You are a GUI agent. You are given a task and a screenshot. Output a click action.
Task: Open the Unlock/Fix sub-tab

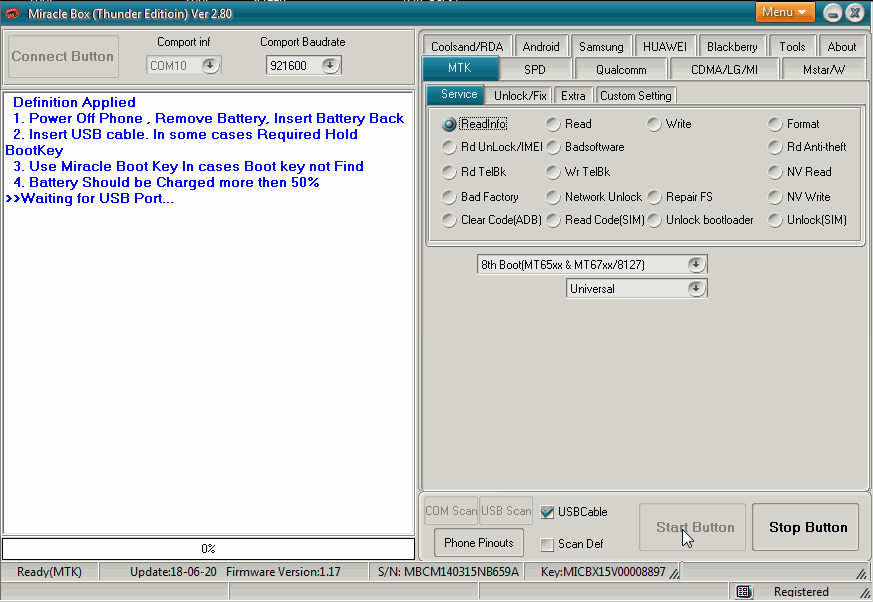pyautogui.click(x=519, y=95)
